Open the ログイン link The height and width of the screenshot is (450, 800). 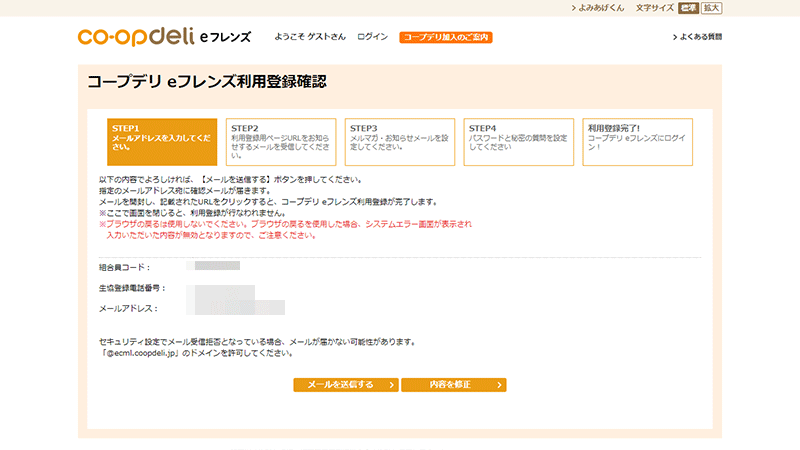(372, 37)
